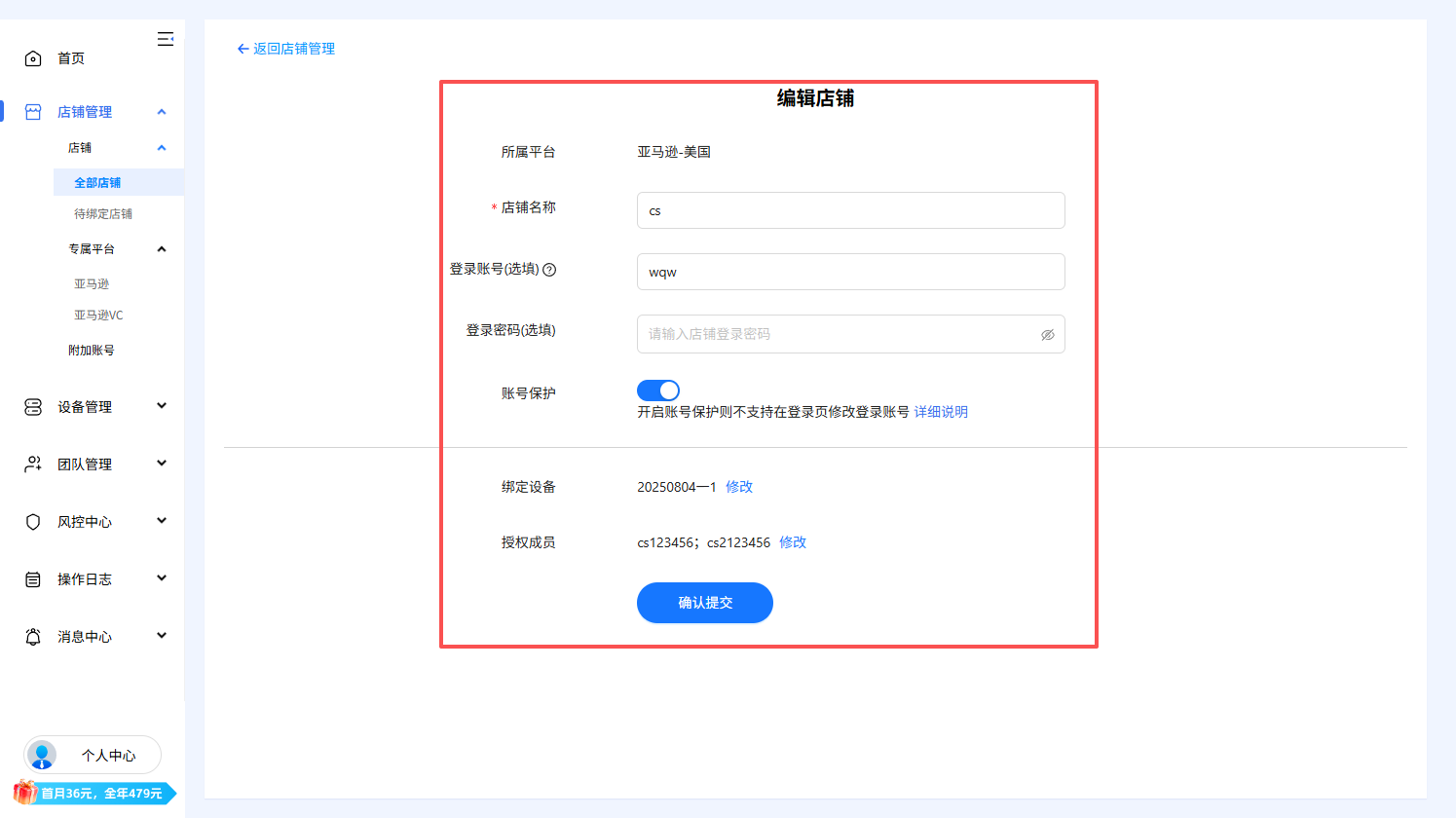Collapse sidebar via hamburger icon
This screenshot has width=1456, height=818.
point(166,38)
